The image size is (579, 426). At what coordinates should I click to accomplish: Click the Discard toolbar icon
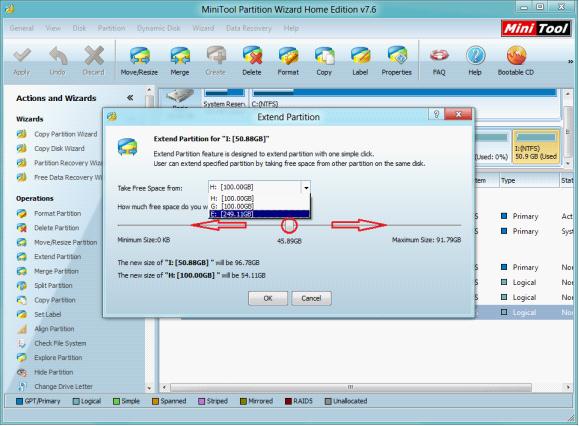[x=93, y=62]
